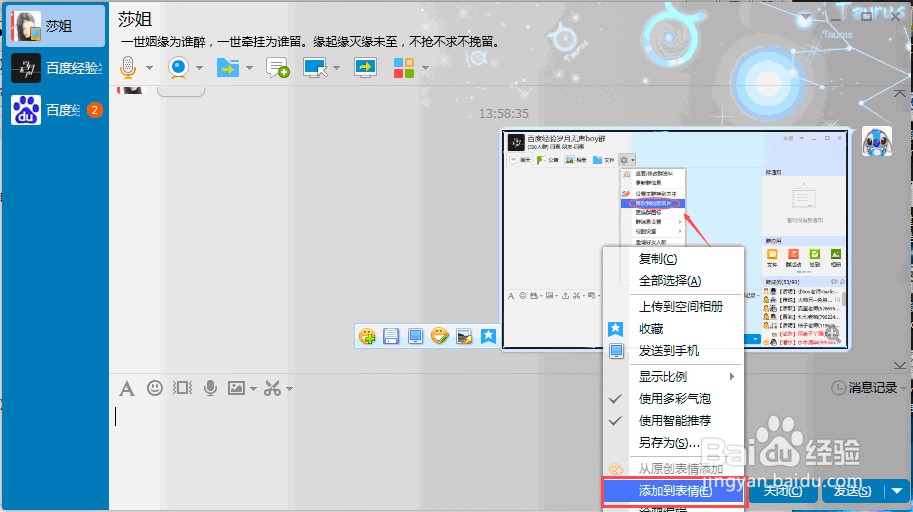Click the remote desktop monitor icon
Image resolution: width=913 pixels, height=512 pixels.
(315, 68)
